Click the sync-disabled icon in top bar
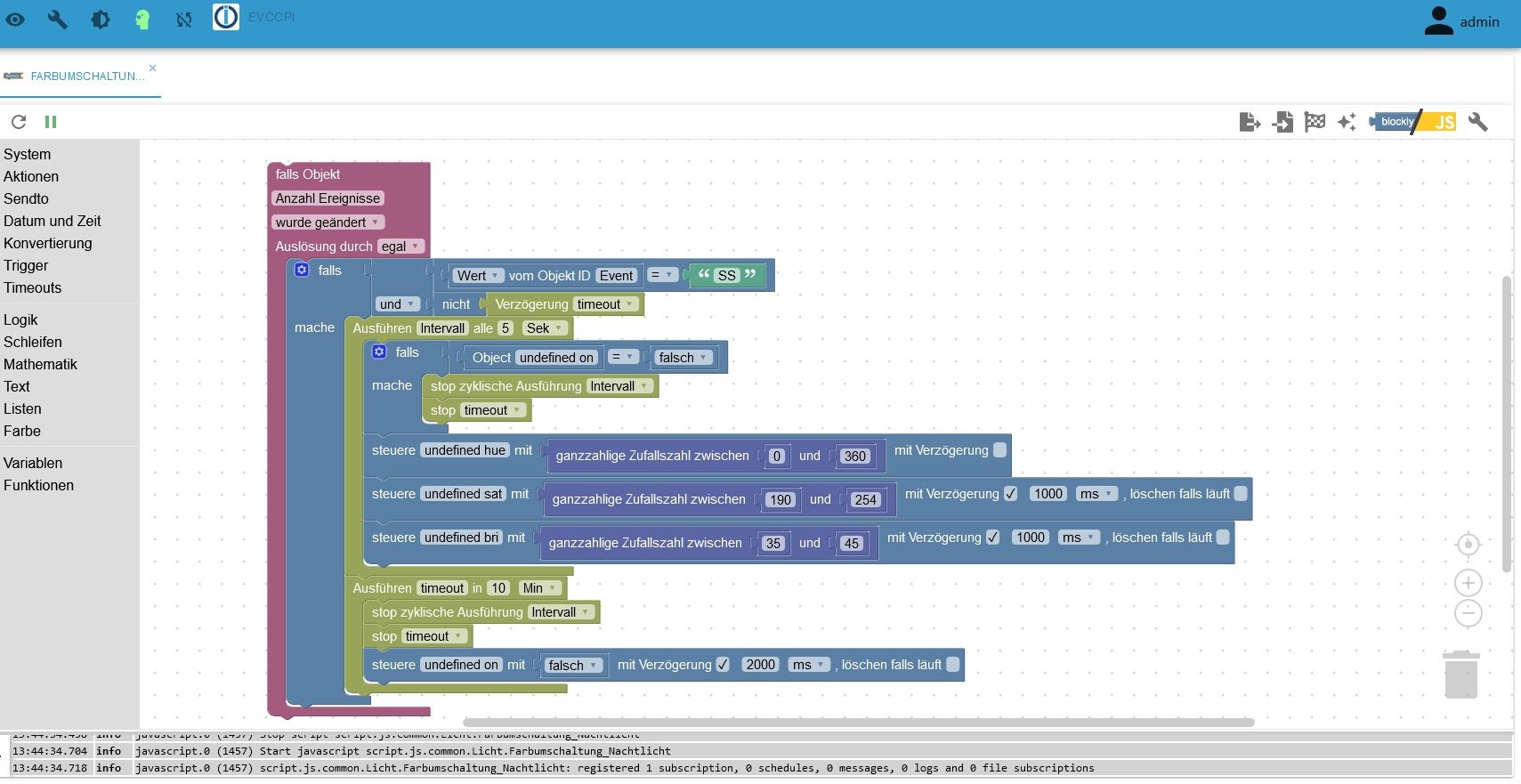Viewport: 1521px width, 784px height. coord(184,19)
